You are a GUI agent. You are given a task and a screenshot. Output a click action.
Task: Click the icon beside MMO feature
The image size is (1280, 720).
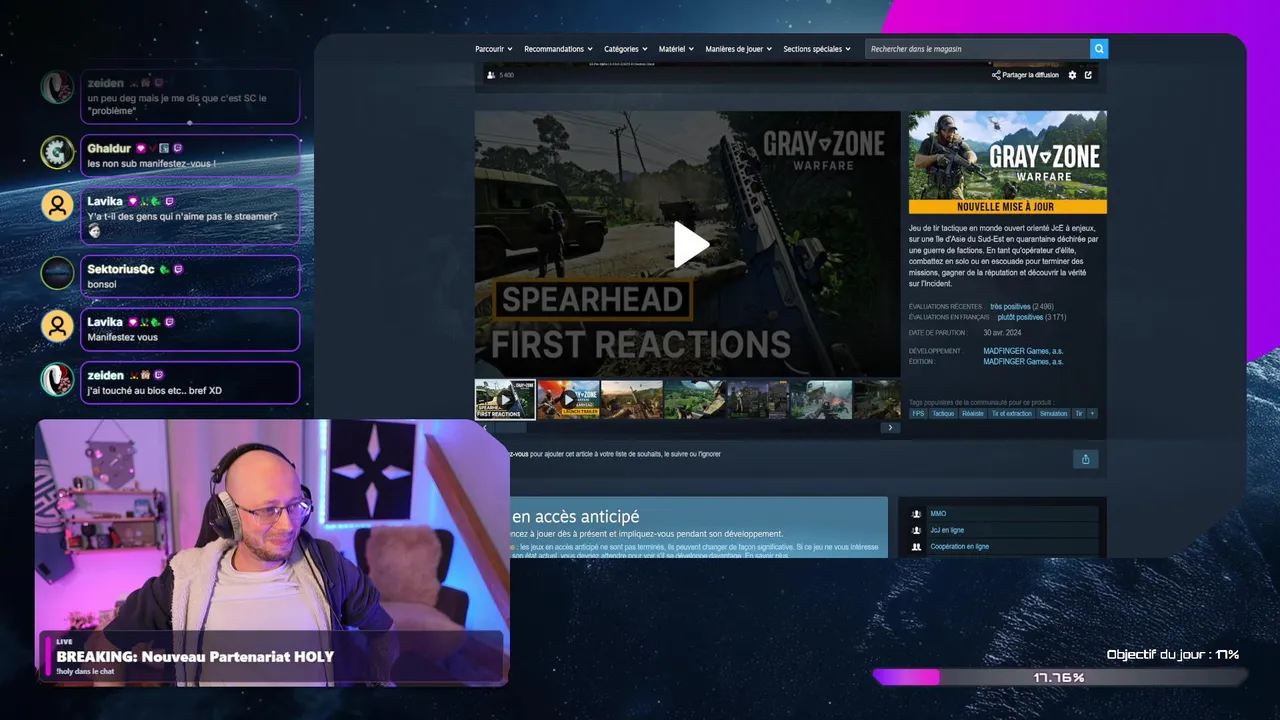tap(916, 514)
